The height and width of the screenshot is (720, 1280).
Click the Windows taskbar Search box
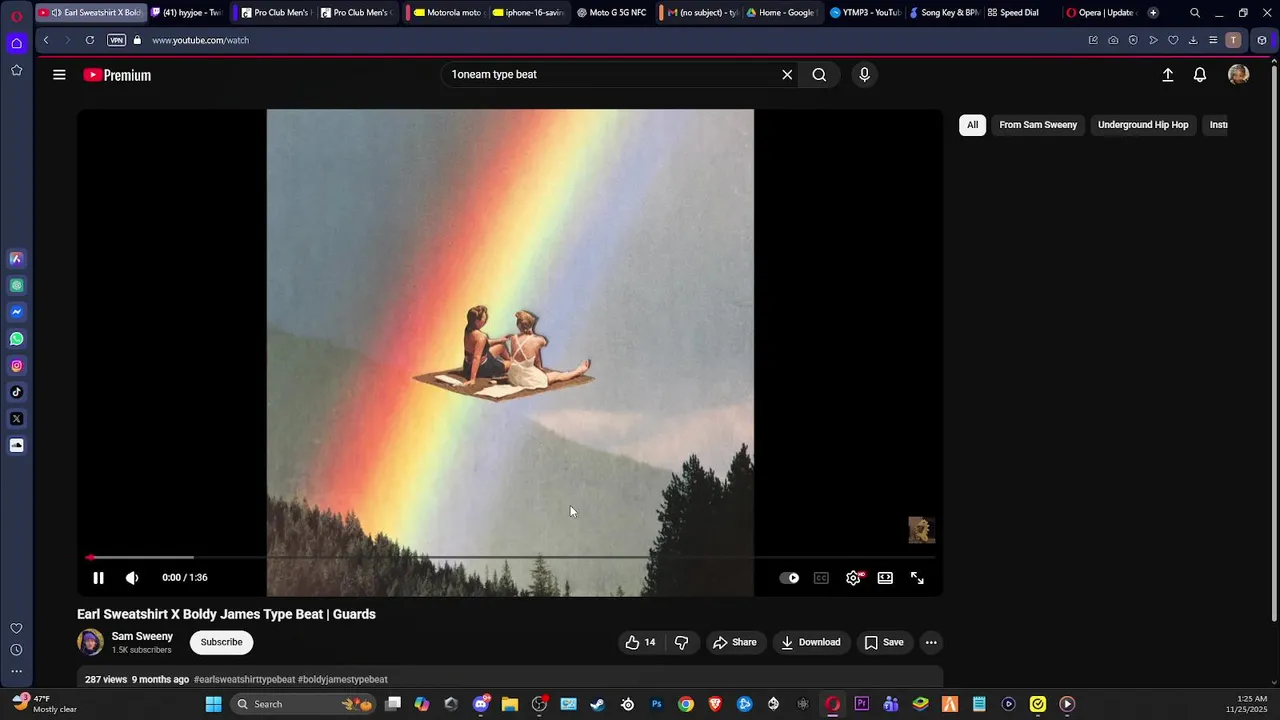click(303, 704)
